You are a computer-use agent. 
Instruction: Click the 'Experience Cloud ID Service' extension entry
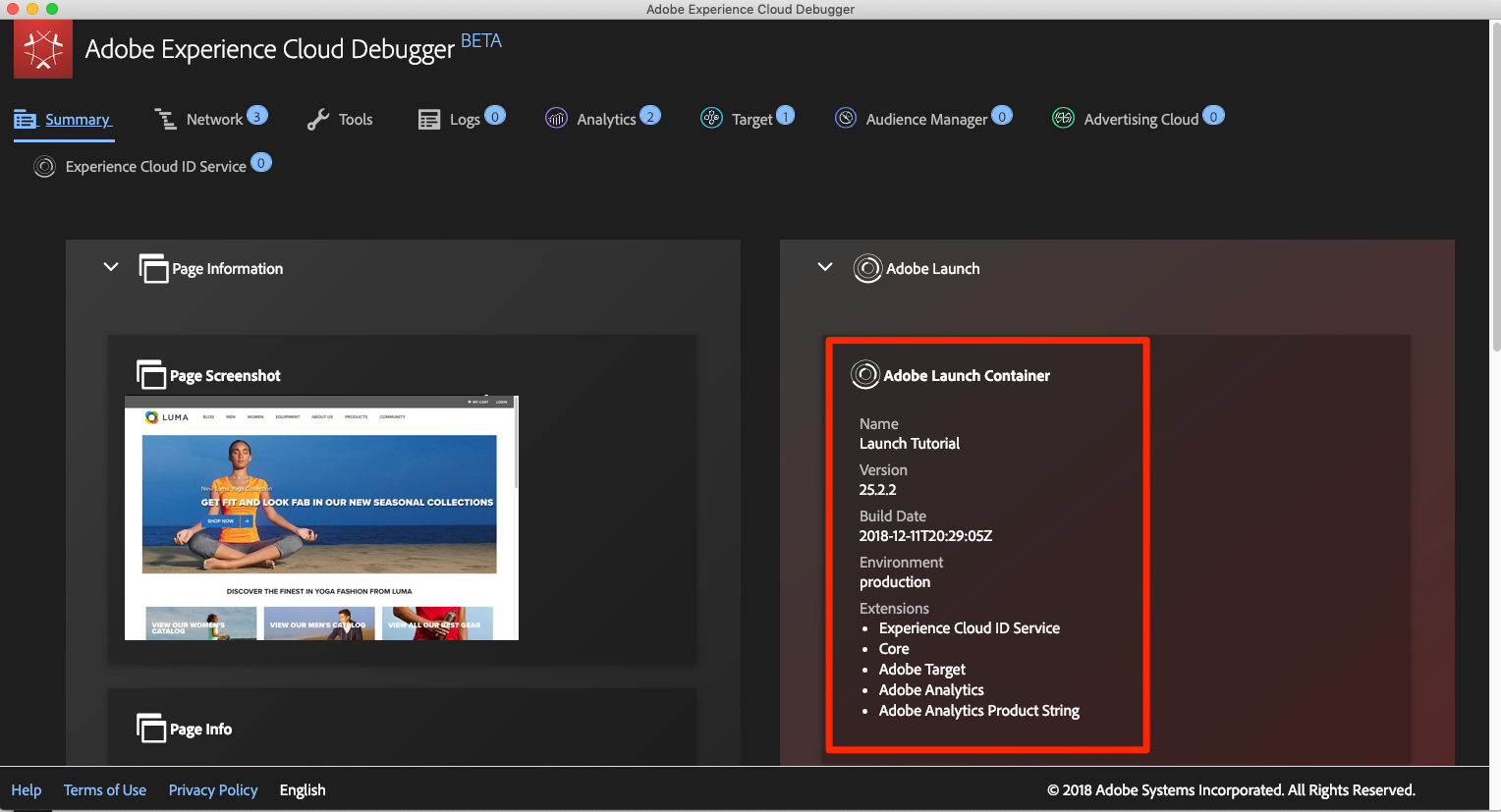pyautogui.click(x=970, y=628)
